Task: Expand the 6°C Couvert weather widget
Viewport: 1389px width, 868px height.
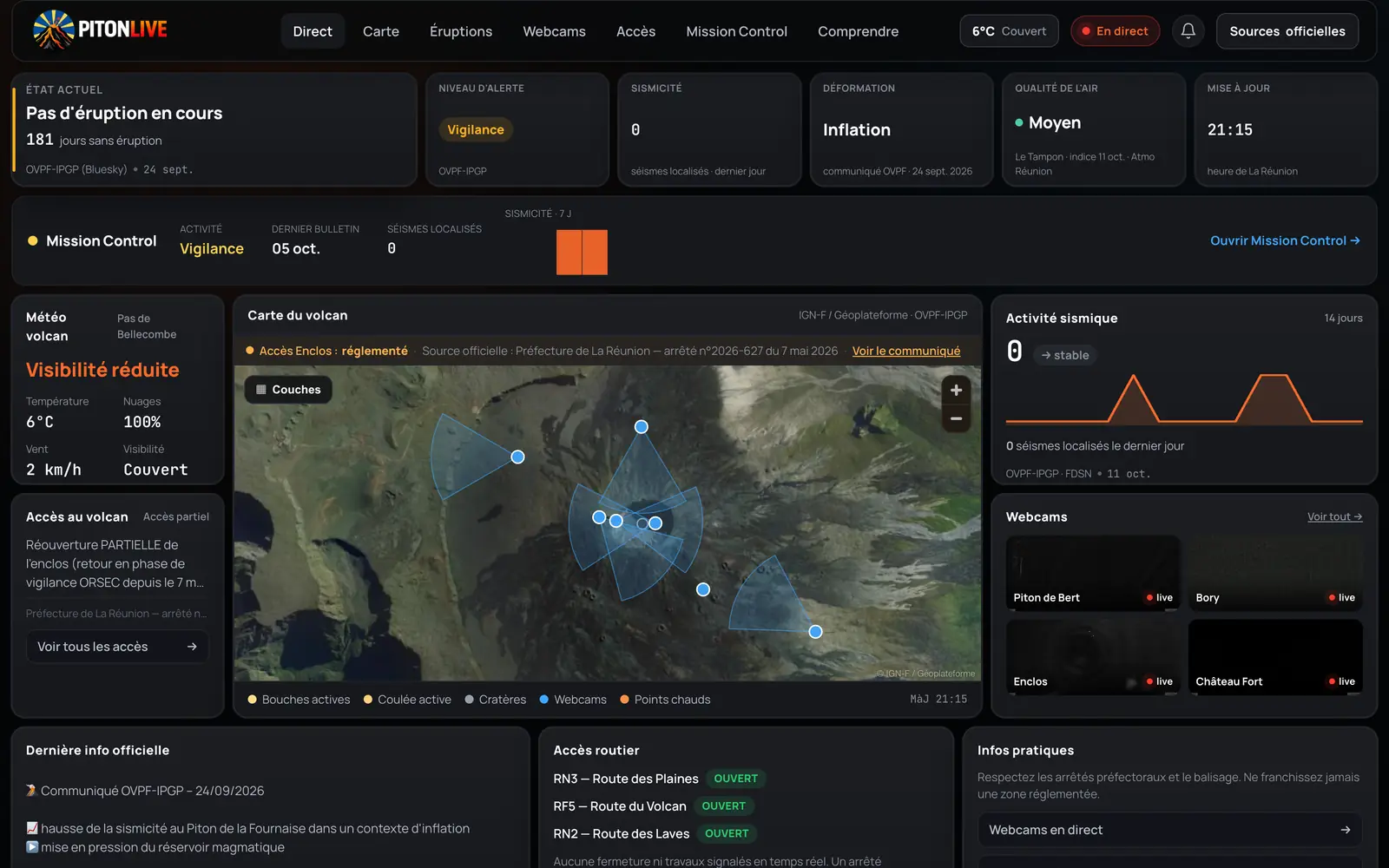Action: (1009, 31)
